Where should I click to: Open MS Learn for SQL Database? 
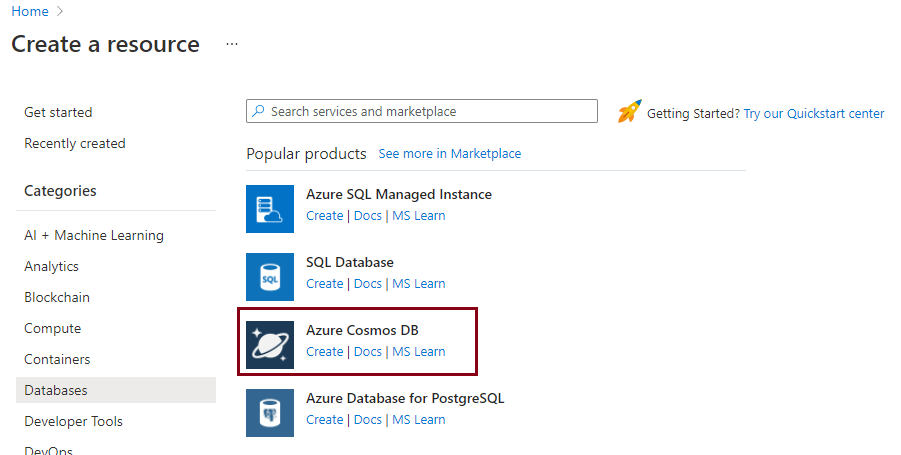419,284
